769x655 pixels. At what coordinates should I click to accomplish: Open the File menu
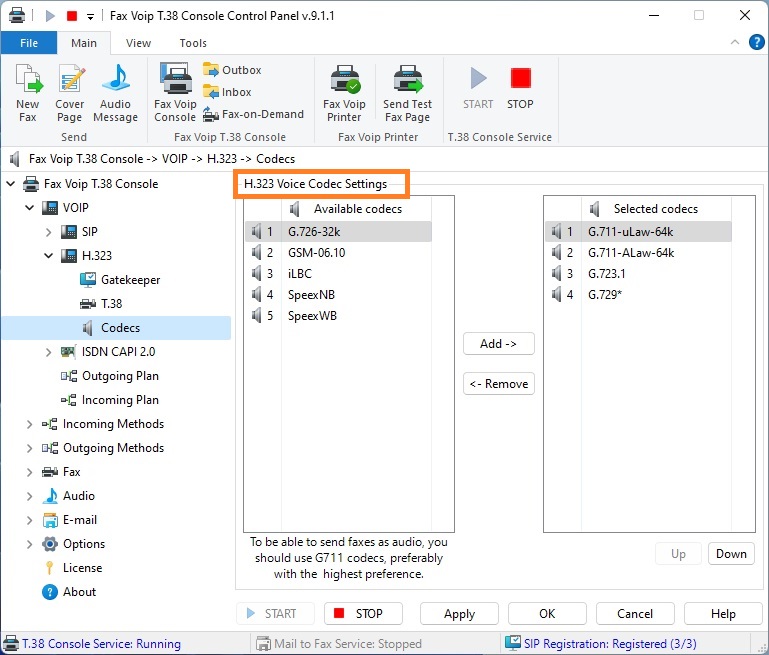tap(29, 43)
